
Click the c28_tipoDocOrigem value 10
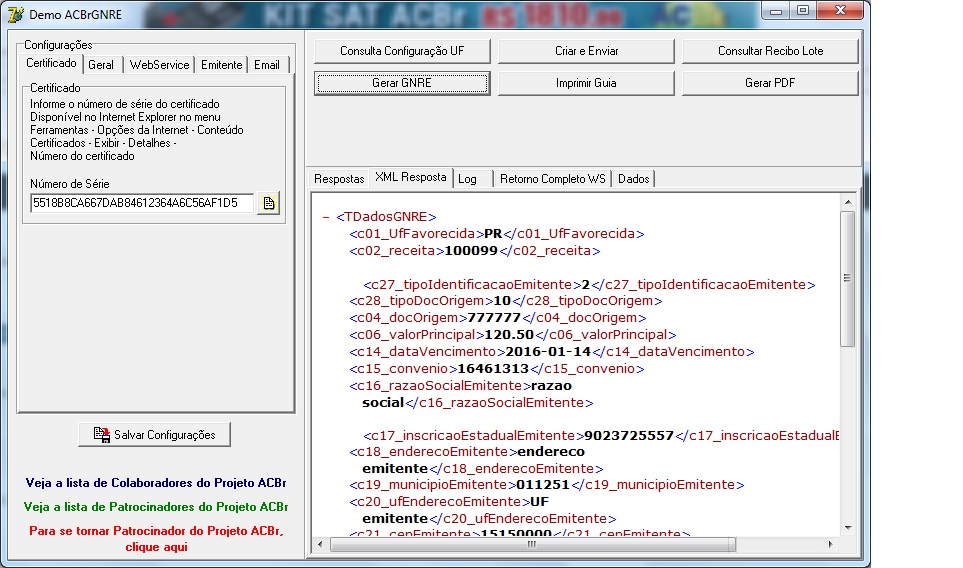coord(502,301)
